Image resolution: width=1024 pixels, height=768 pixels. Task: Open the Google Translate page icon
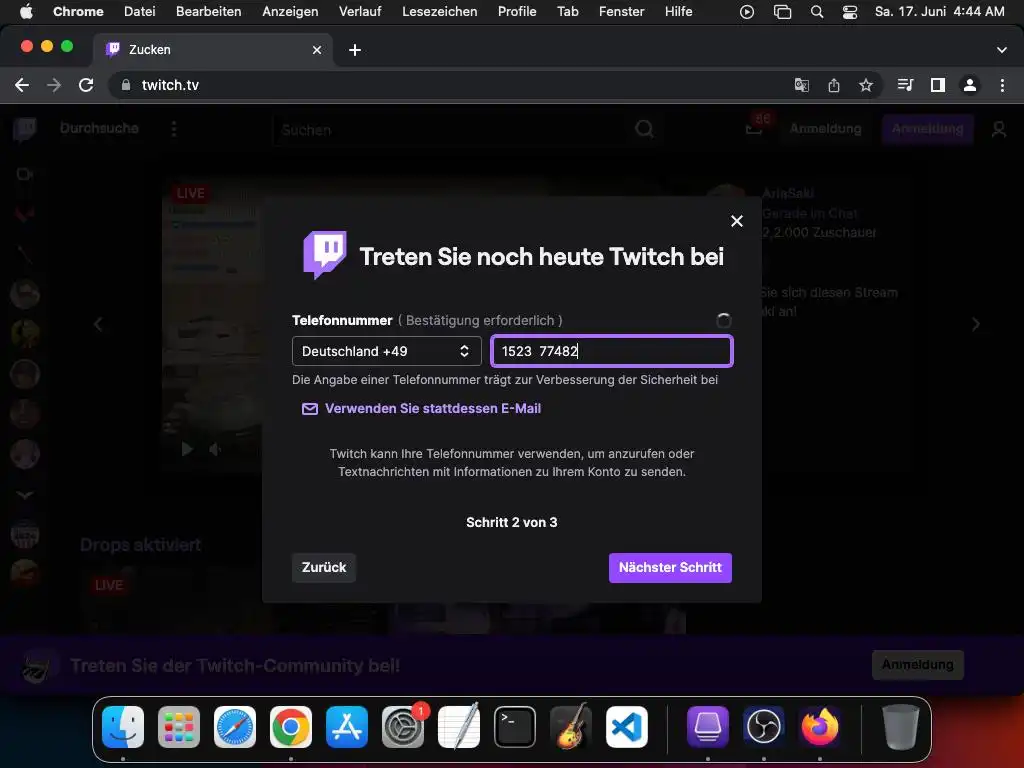(x=801, y=85)
